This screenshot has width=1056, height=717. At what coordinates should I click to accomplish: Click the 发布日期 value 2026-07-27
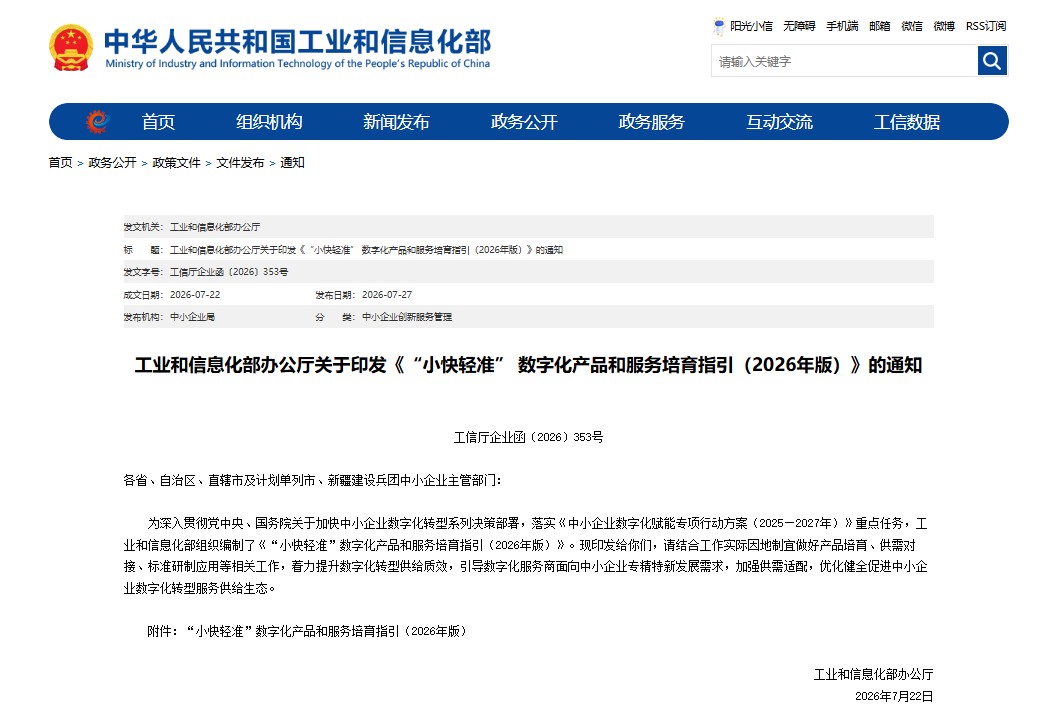tap(387, 295)
